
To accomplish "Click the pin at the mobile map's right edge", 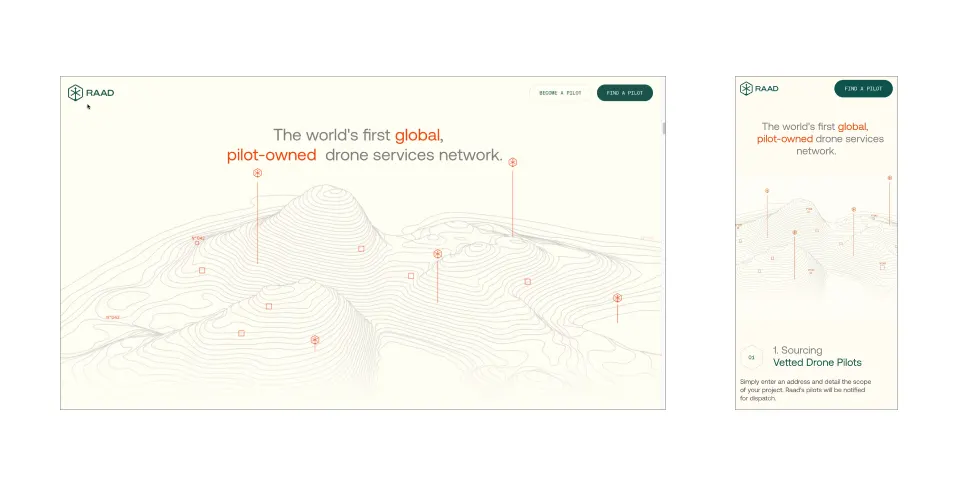I will [x=889, y=178].
